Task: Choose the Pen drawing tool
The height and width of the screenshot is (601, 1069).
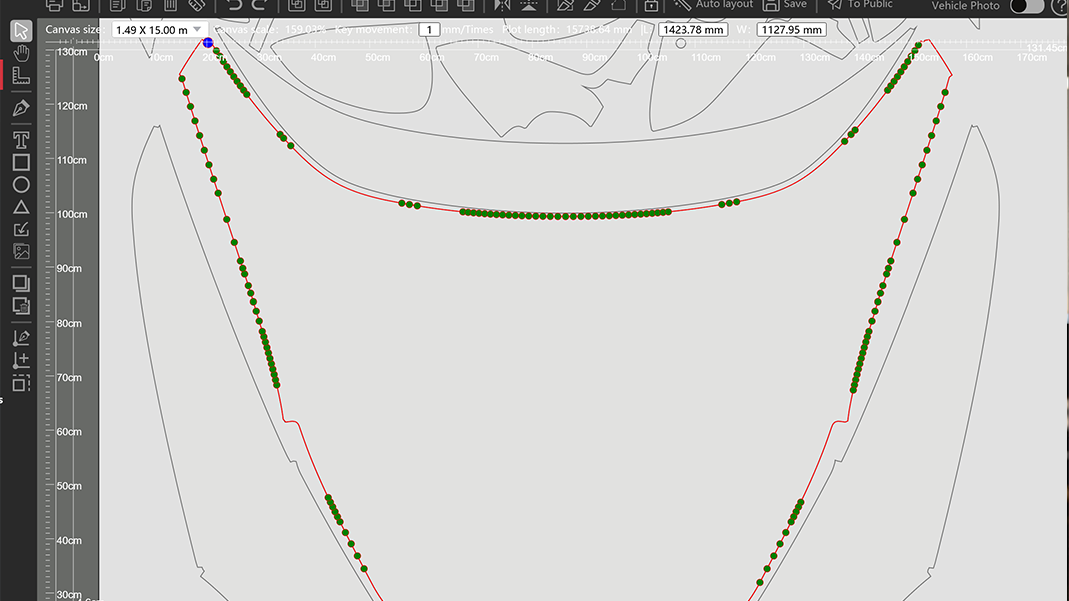Action: point(21,107)
